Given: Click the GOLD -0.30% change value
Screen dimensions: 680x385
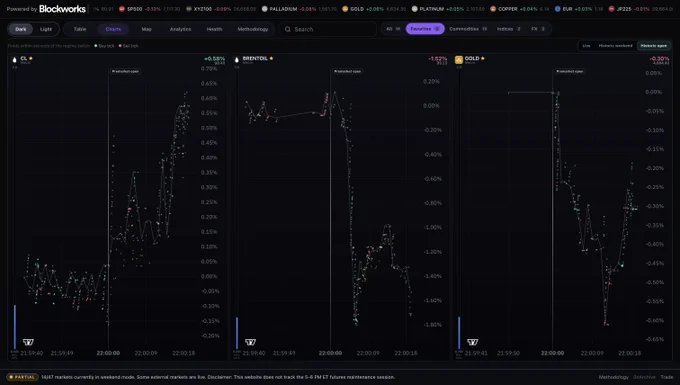Looking at the screenshot, I should pyautogui.click(x=660, y=59).
